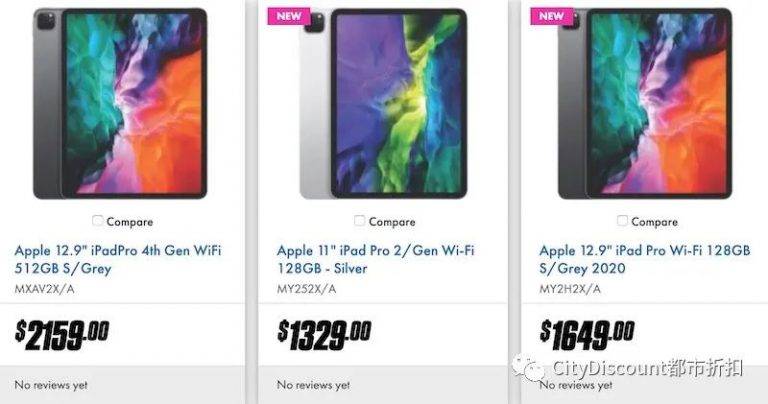Click the 128GB 12.9" iPad Pro product image
Image resolution: width=768 pixels, height=404 pixels.
tap(645, 103)
